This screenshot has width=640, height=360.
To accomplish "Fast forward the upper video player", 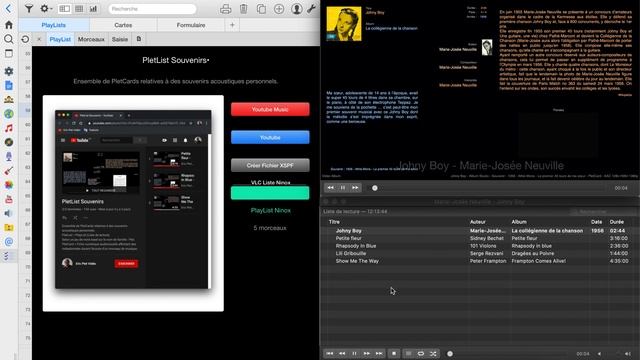I will click(x=355, y=188).
